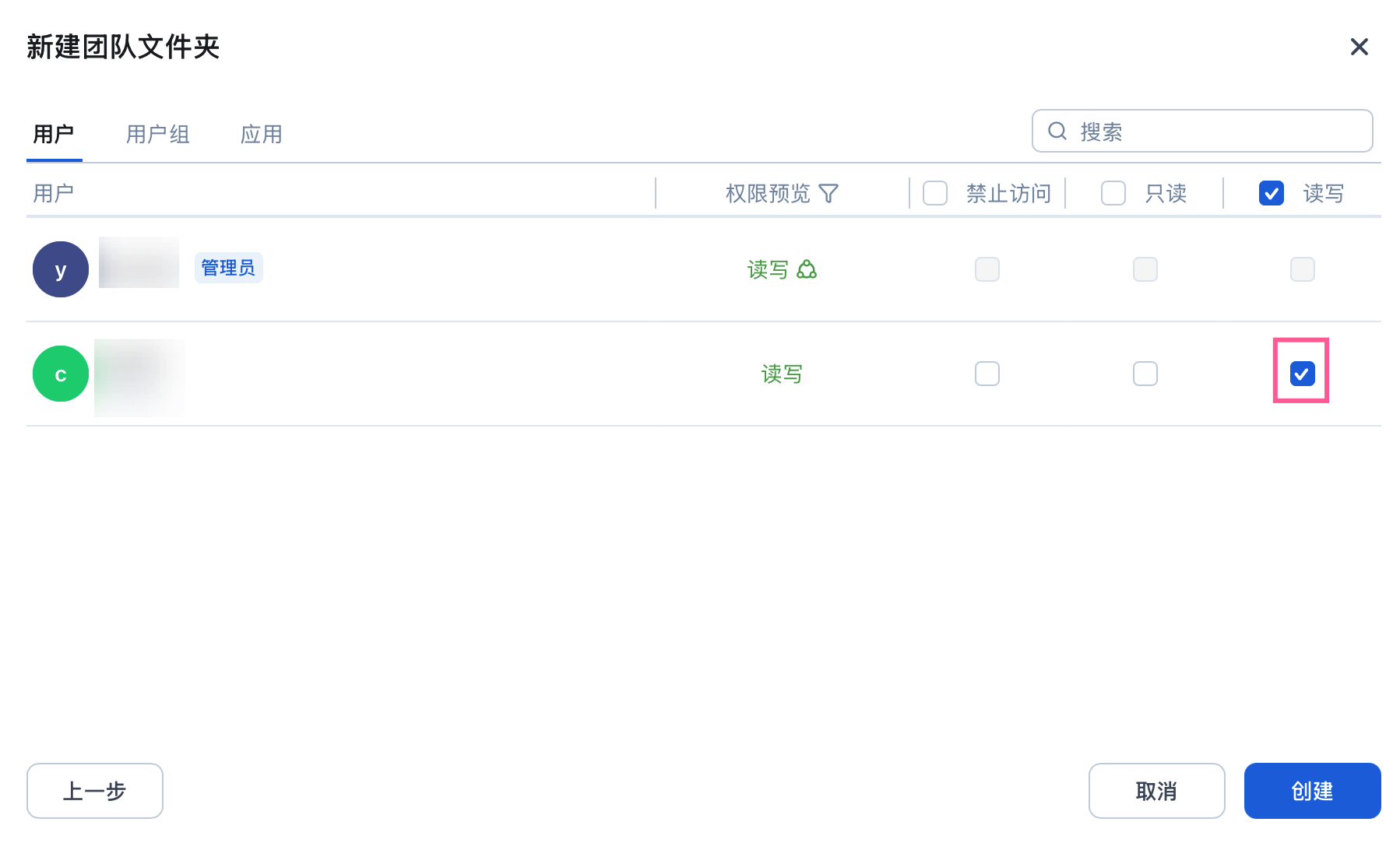Image resolution: width=1400 pixels, height=850 pixels.
Task: Click the search magnifier icon
Action: click(x=1057, y=131)
